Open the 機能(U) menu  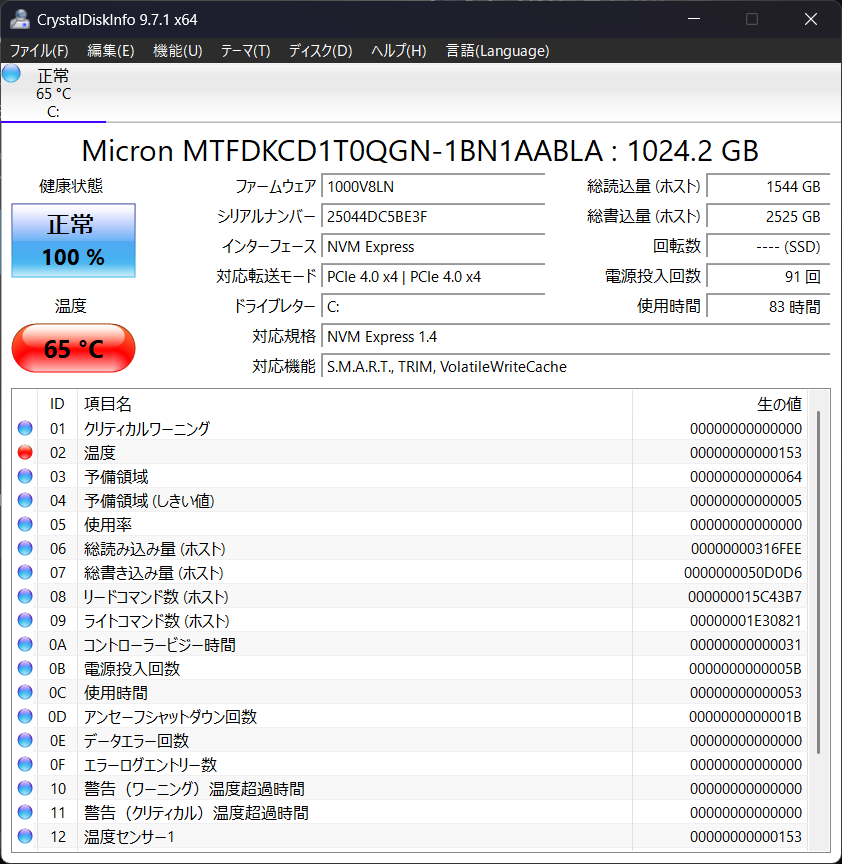[x=177, y=51]
